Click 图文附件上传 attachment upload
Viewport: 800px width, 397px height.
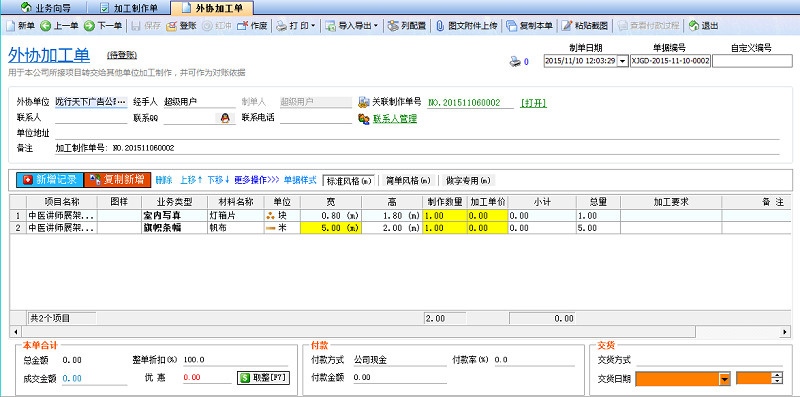click(467, 26)
